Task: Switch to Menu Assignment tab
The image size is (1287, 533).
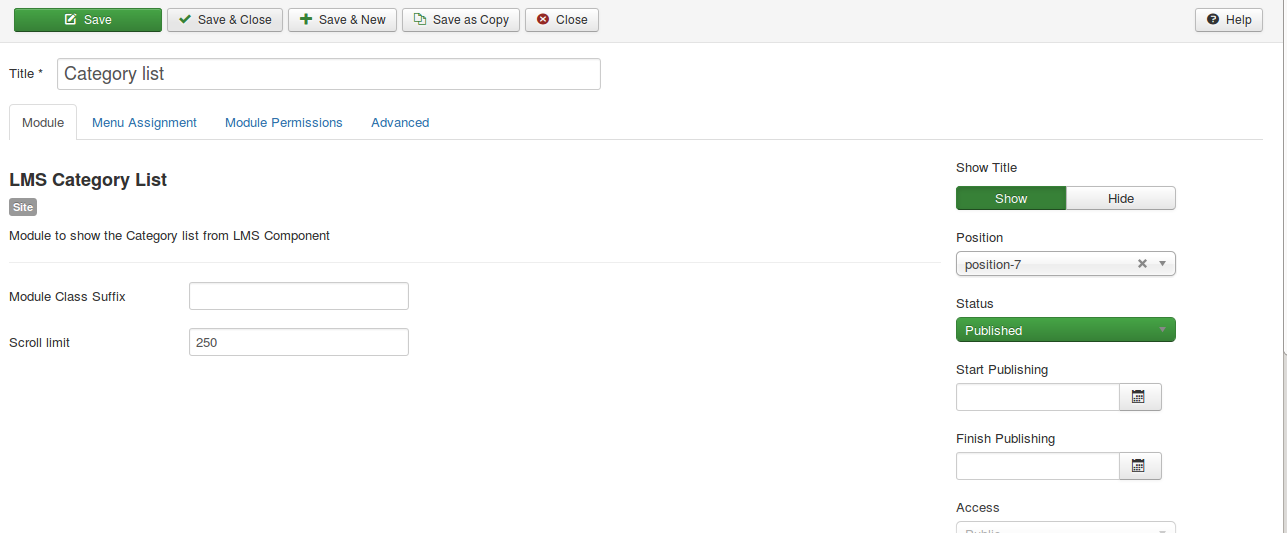Action: [144, 123]
